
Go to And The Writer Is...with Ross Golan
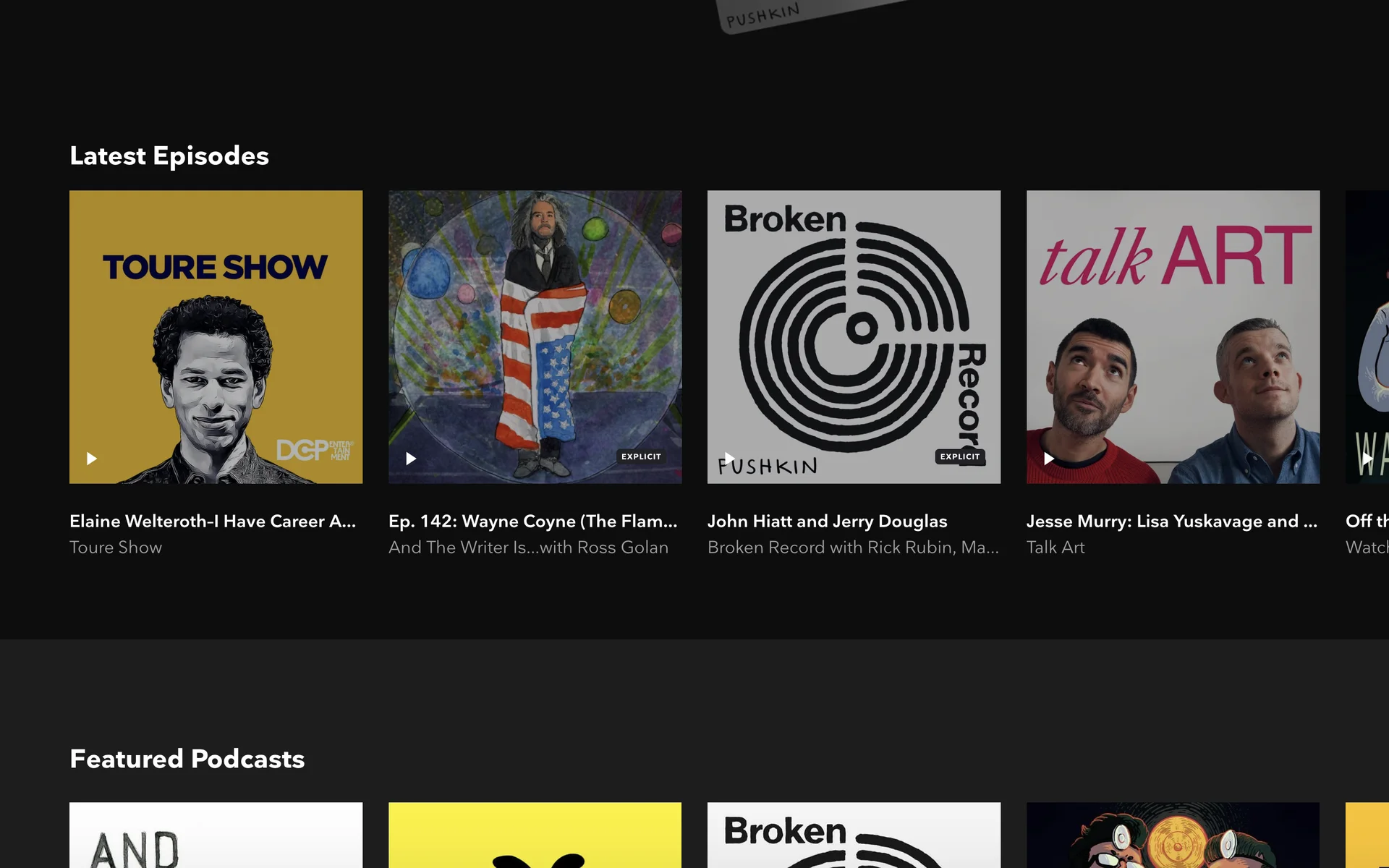[528, 548]
